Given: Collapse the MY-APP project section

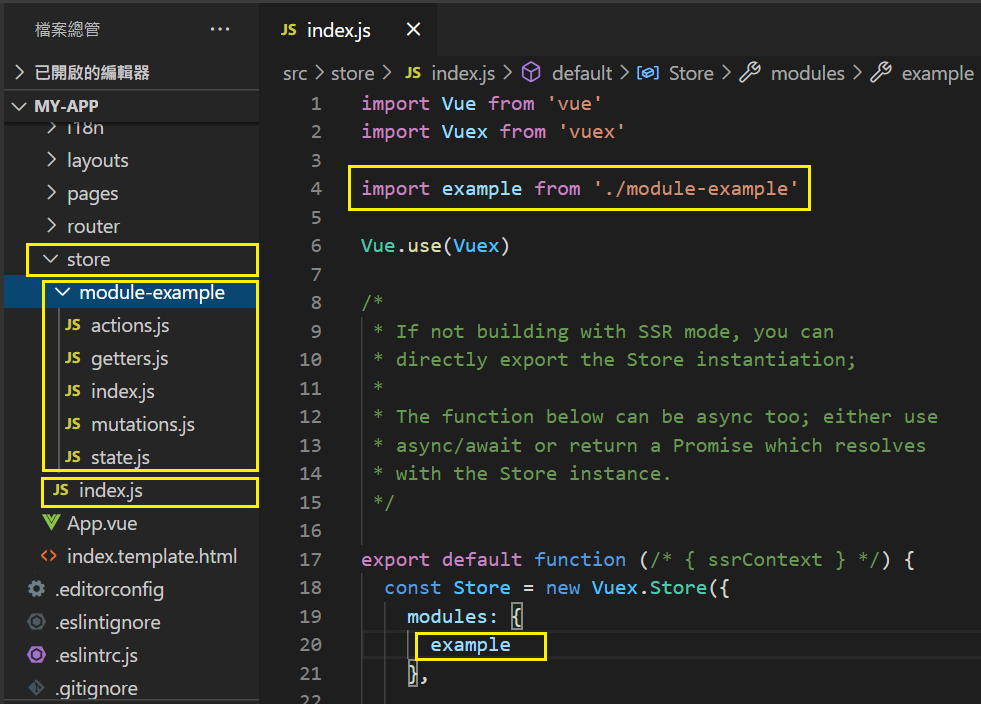Looking at the screenshot, I should (20, 106).
